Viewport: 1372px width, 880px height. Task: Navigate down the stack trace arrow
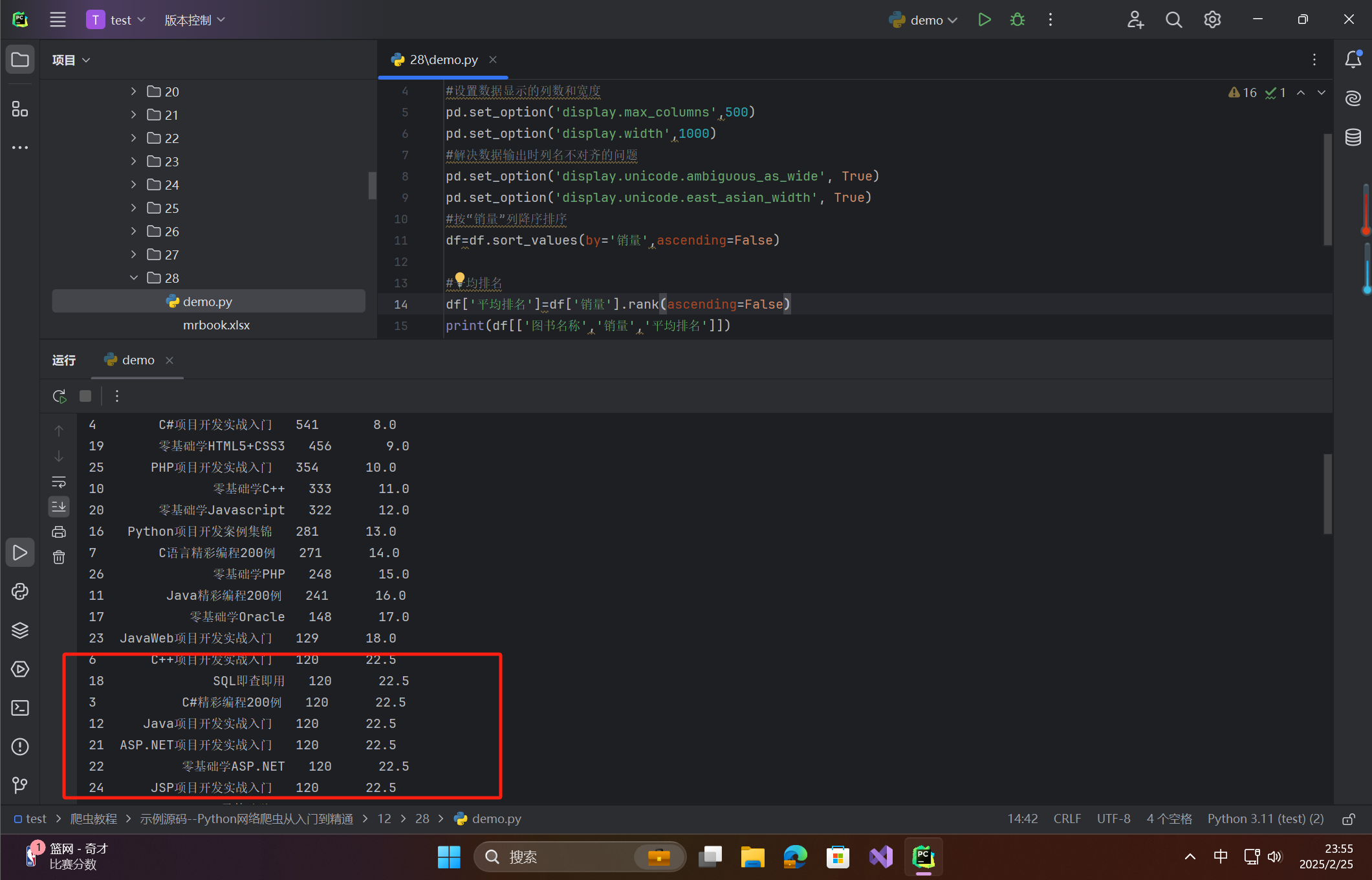click(x=59, y=456)
